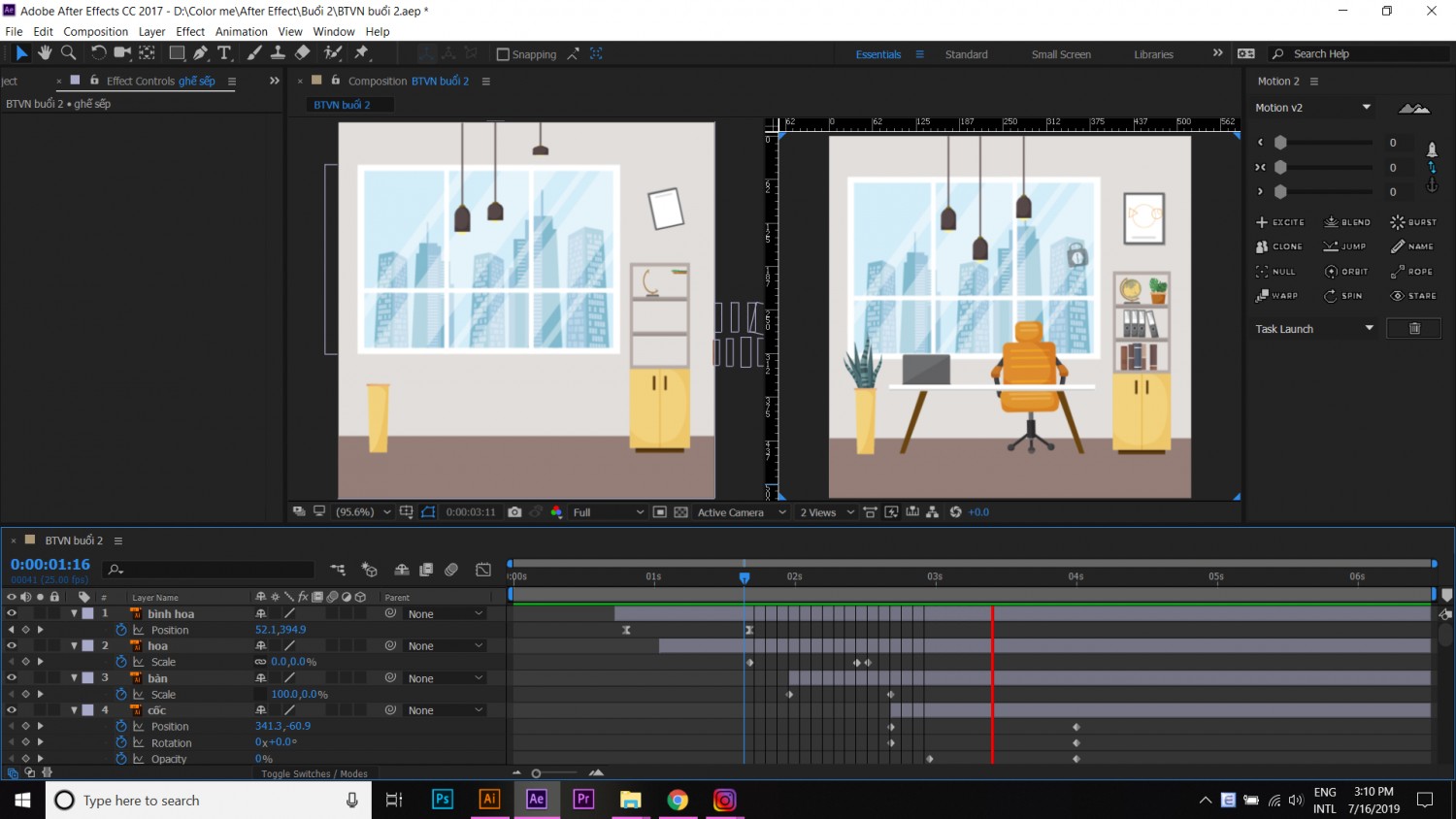1456x819 pixels.
Task: Select the Hand tool in toolbar
Action: [x=45, y=53]
